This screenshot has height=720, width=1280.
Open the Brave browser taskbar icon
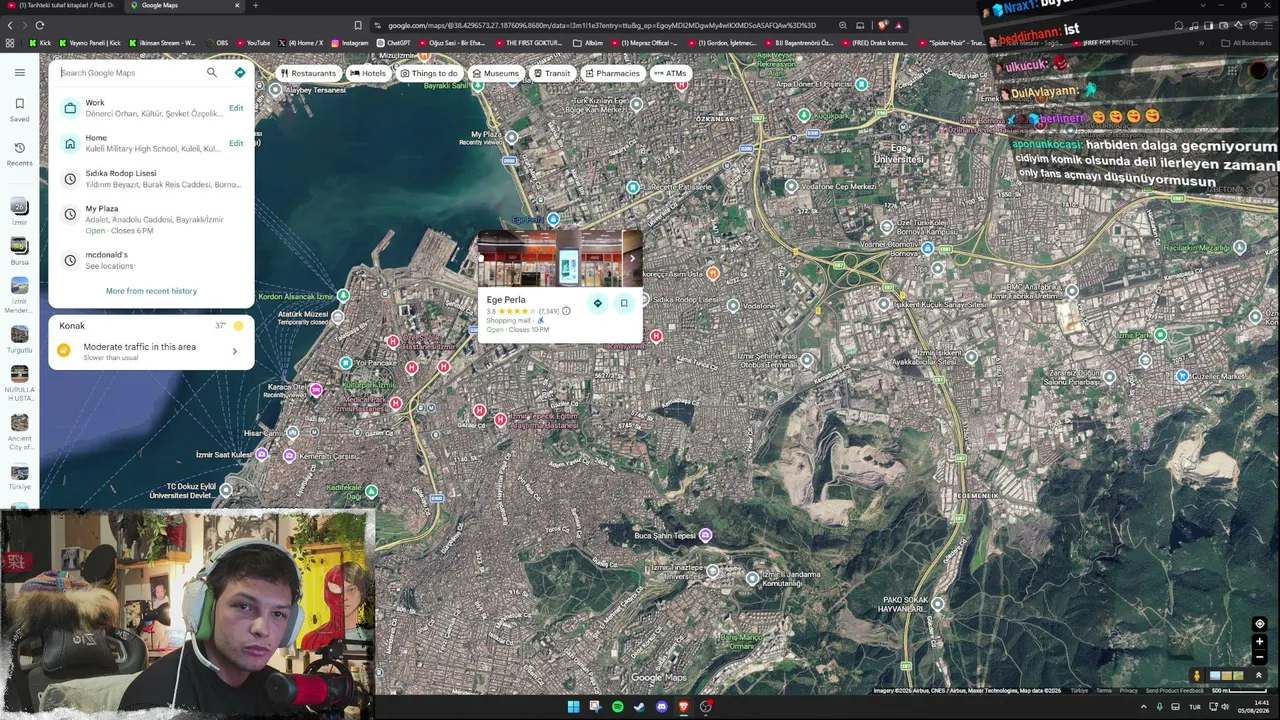tap(684, 707)
